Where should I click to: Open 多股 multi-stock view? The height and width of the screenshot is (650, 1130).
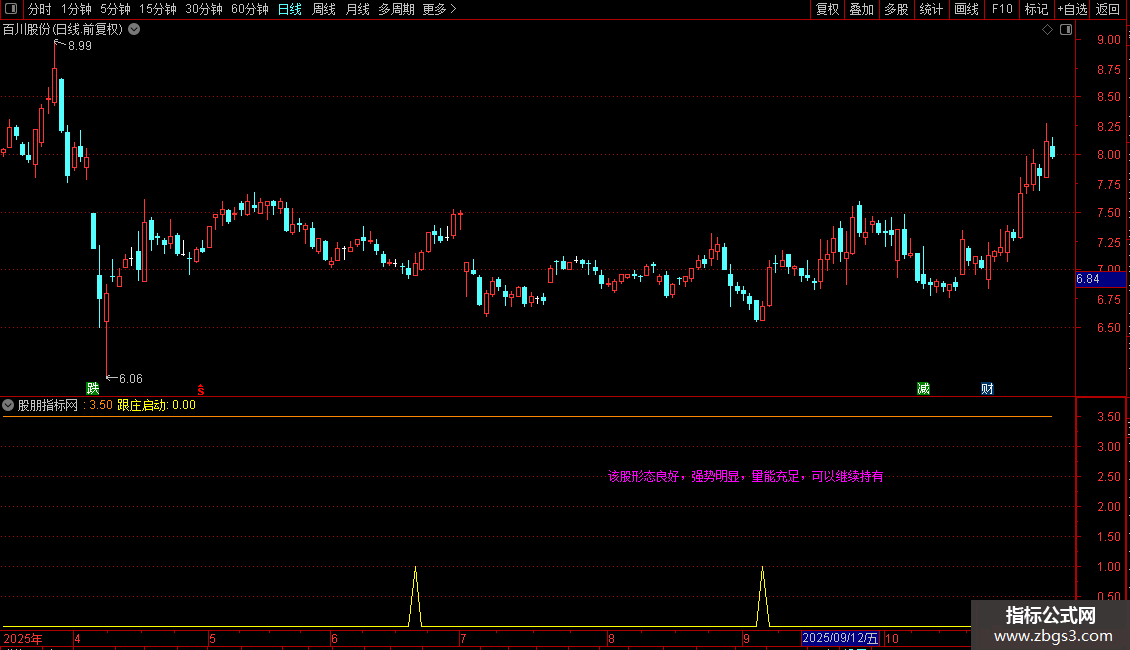pyautogui.click(x=896, y=9)
